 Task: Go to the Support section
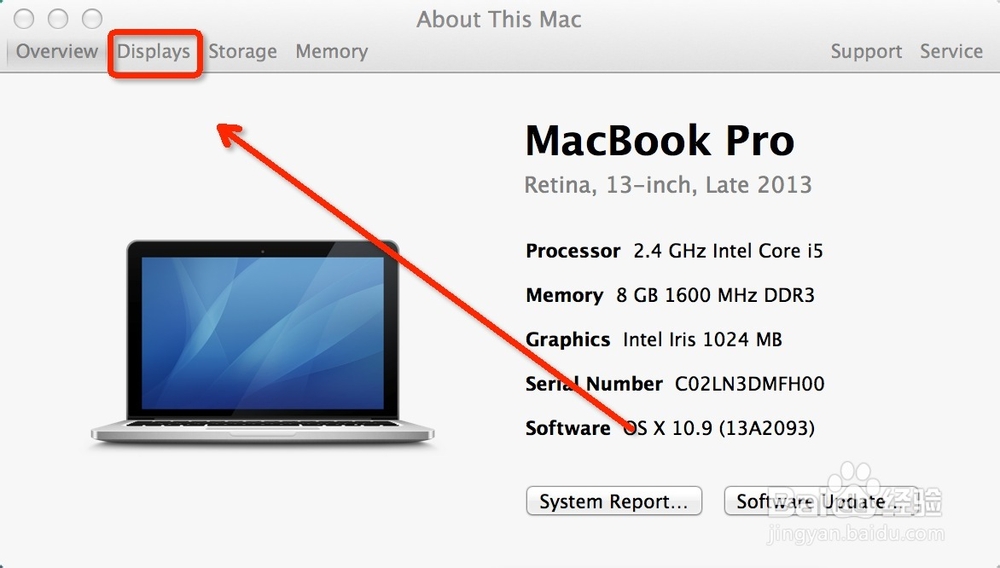click(x=866, y=52)
